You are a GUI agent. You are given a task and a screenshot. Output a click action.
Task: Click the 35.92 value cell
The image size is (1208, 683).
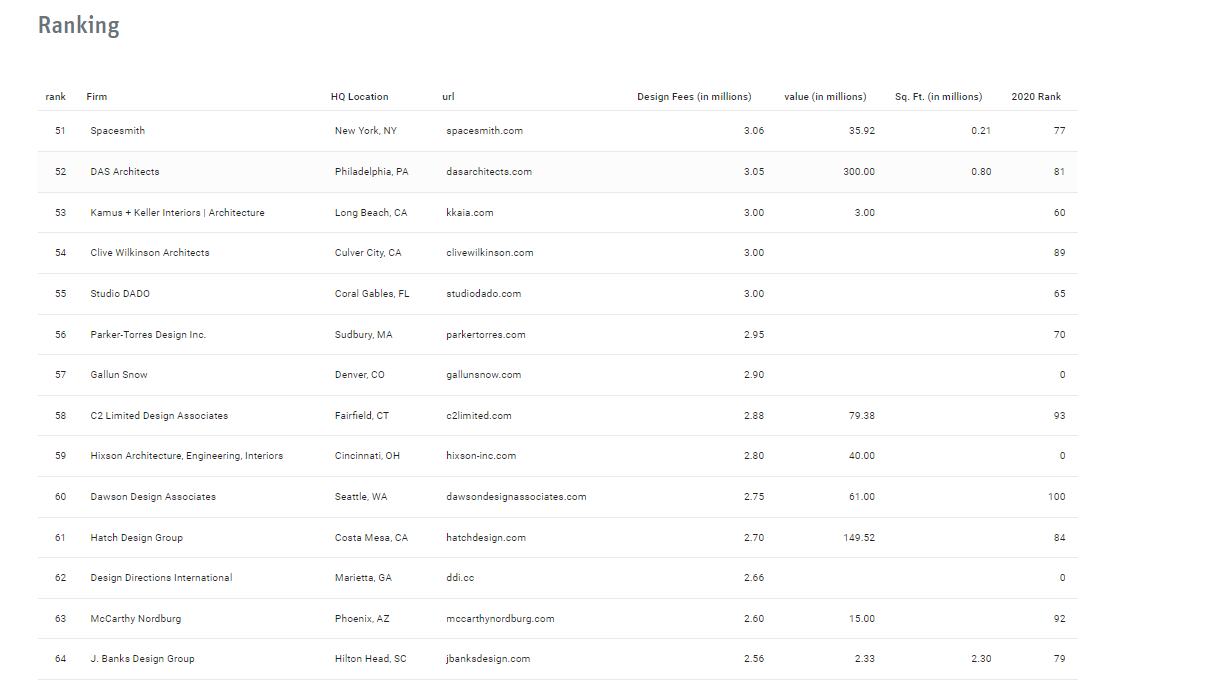coord(862,131)
